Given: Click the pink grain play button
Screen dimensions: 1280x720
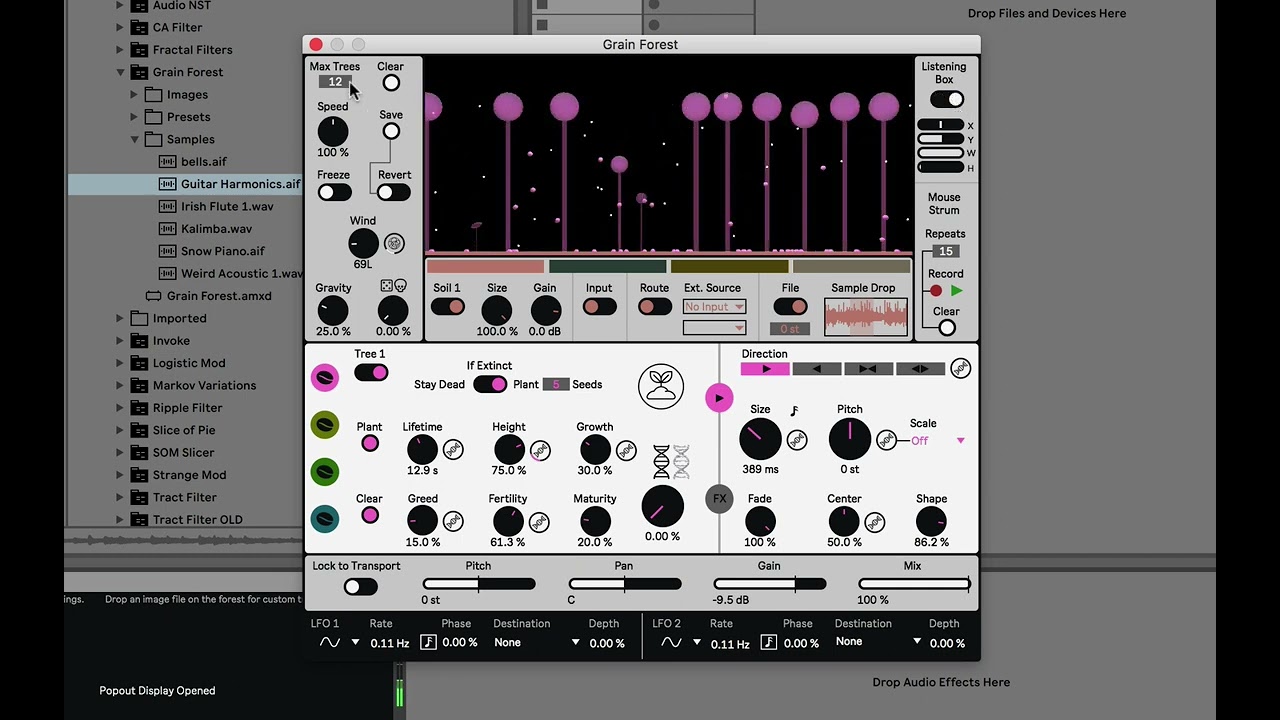Looking at the screenshot, I should (x=718, y=398).
